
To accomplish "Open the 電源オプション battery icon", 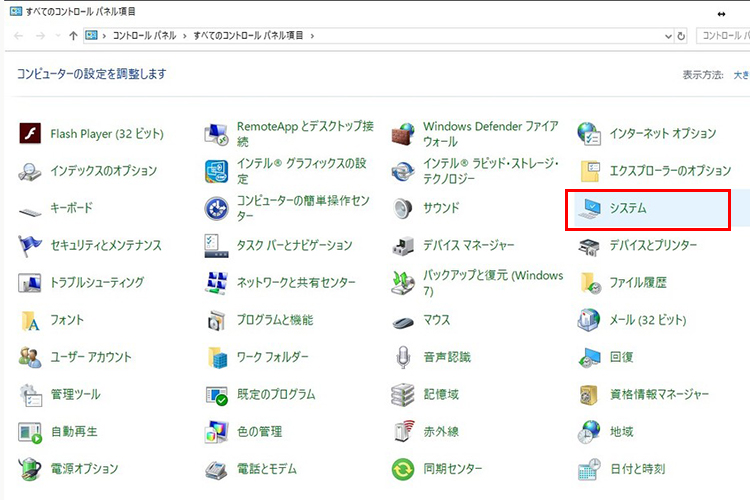I will tap(30, 469).
